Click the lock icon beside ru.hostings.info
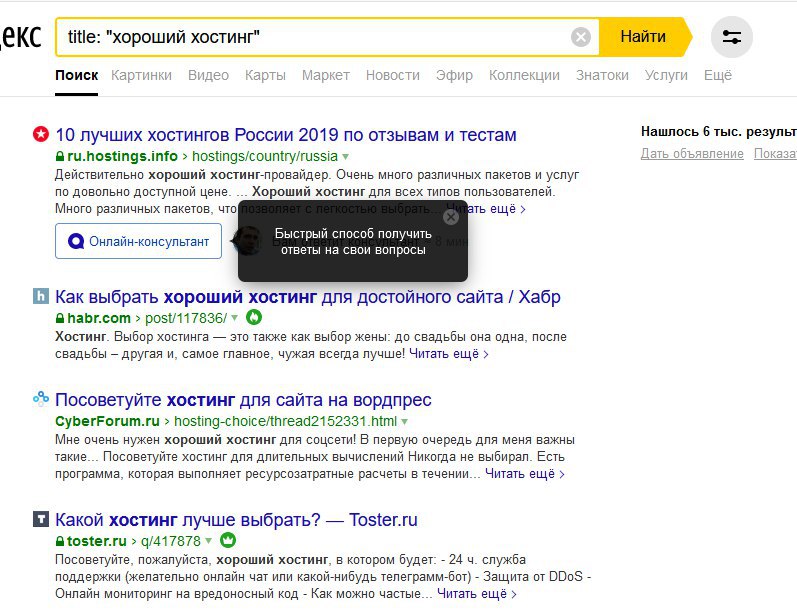 (59, 156)
